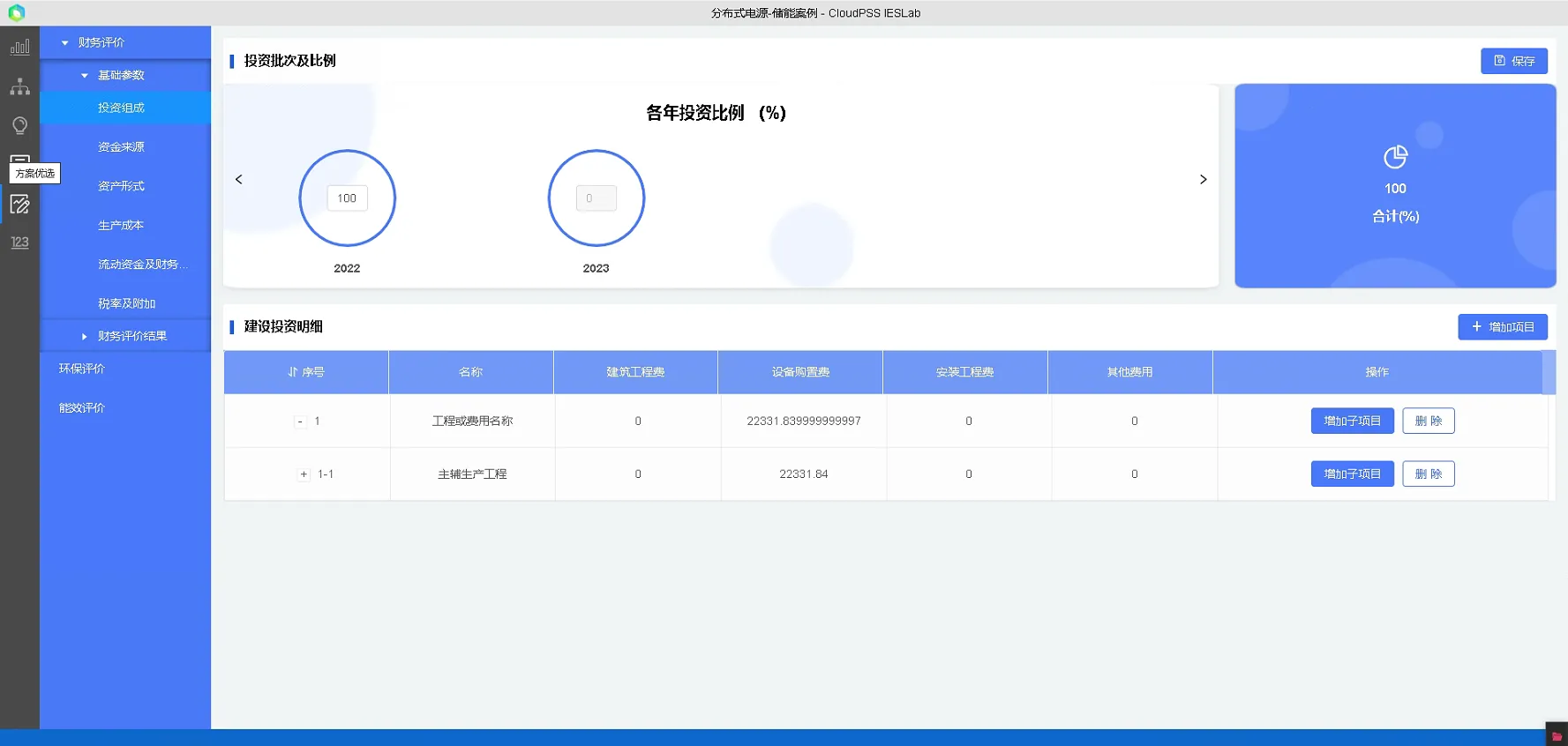This screenshot has width=1568, height=746.
Task: Click the cell 主辅生产工程
Action: 472,474
